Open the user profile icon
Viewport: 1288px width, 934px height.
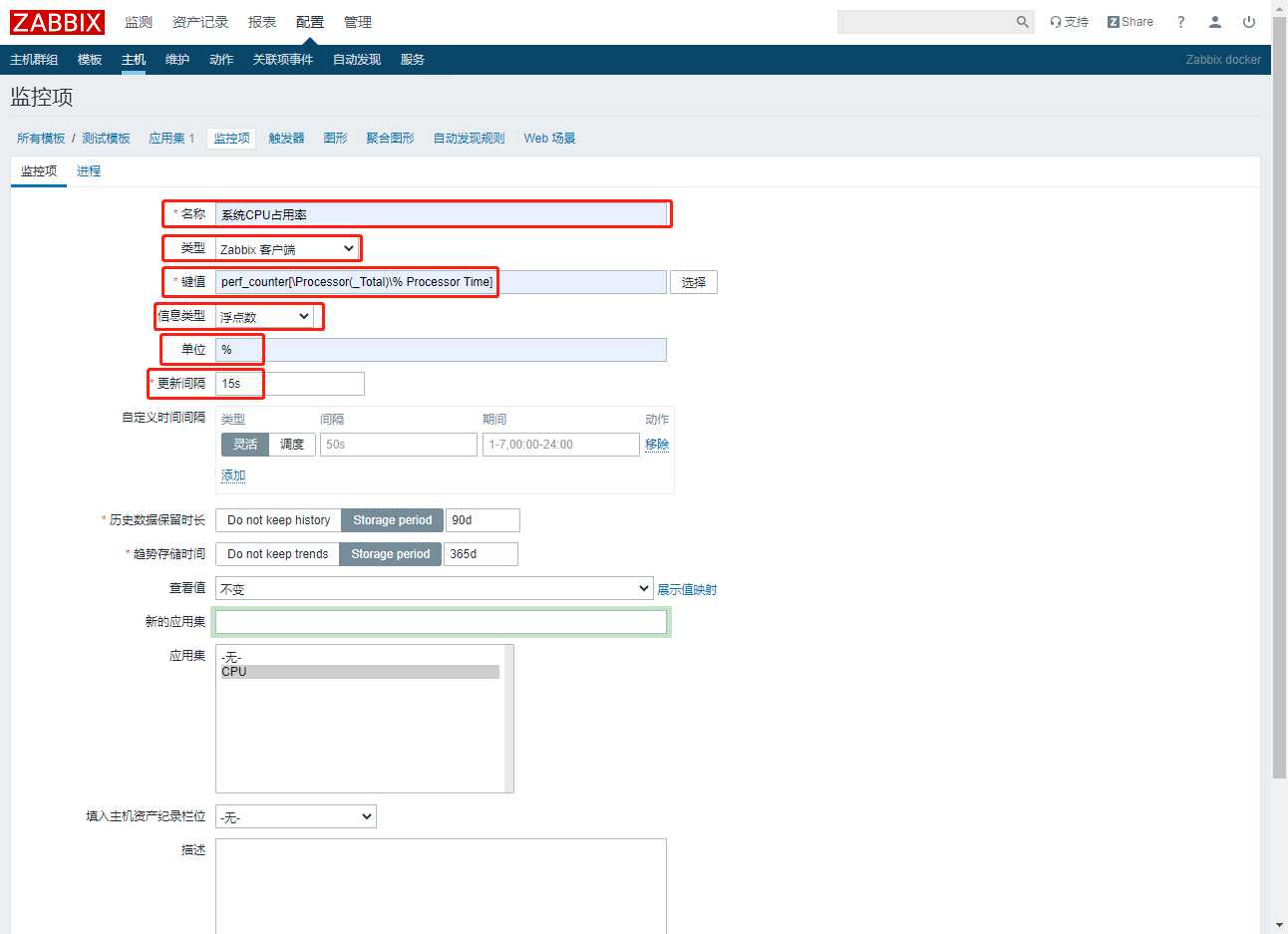1215,22
